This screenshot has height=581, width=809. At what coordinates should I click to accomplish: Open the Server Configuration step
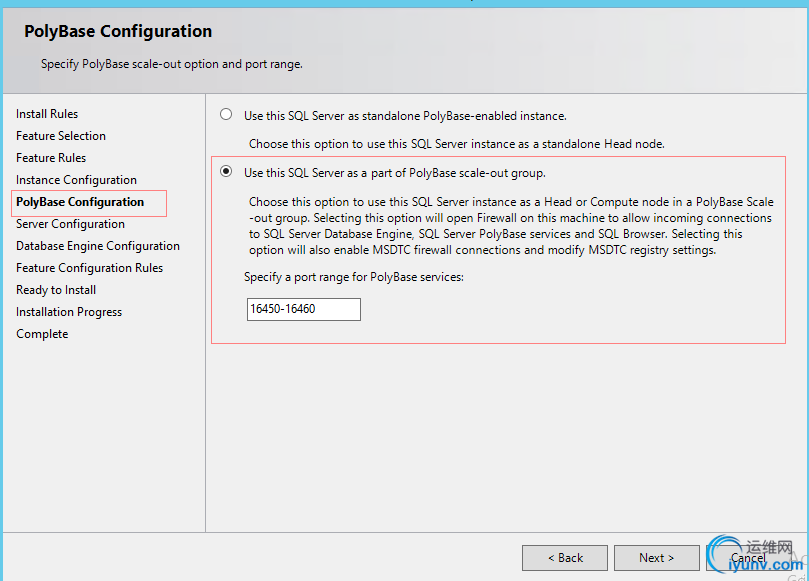[70, 224]
